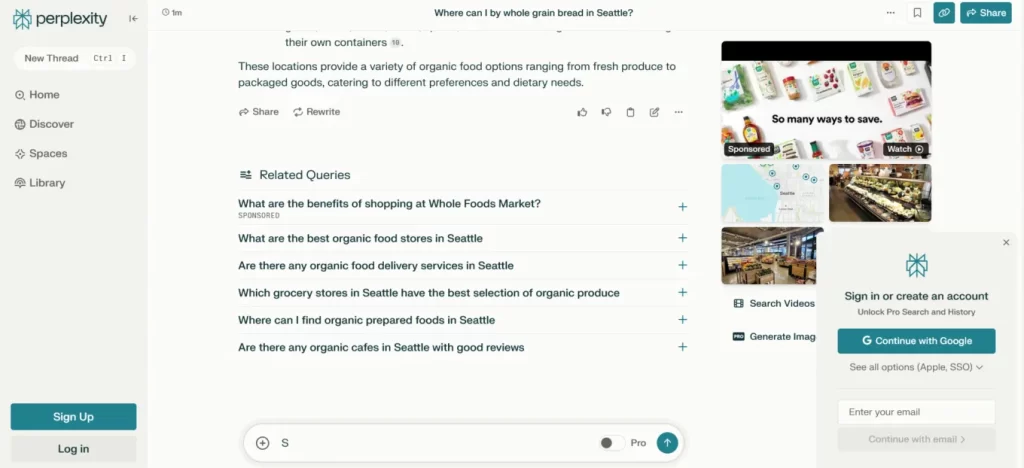The width and height of the screenshot is (1024, 468).
Task: Click the Enter your email field
Action: pos(916,412)
